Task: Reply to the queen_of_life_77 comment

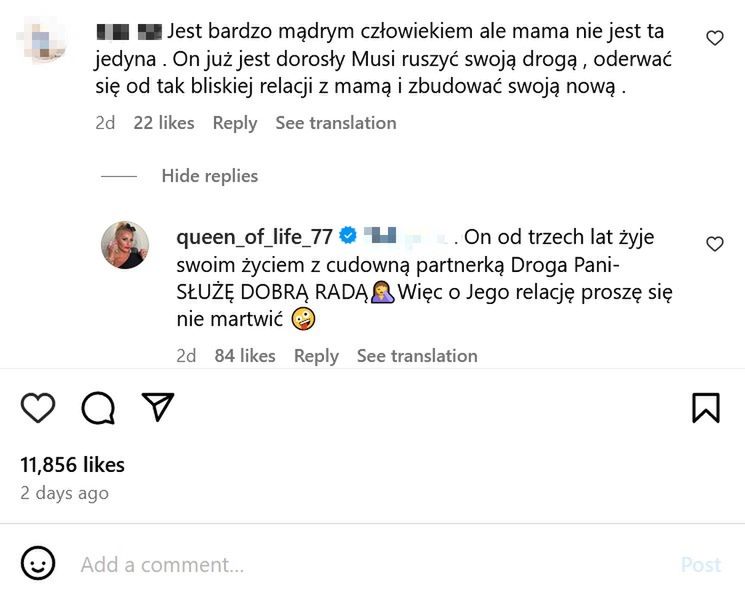Action: 316,356
